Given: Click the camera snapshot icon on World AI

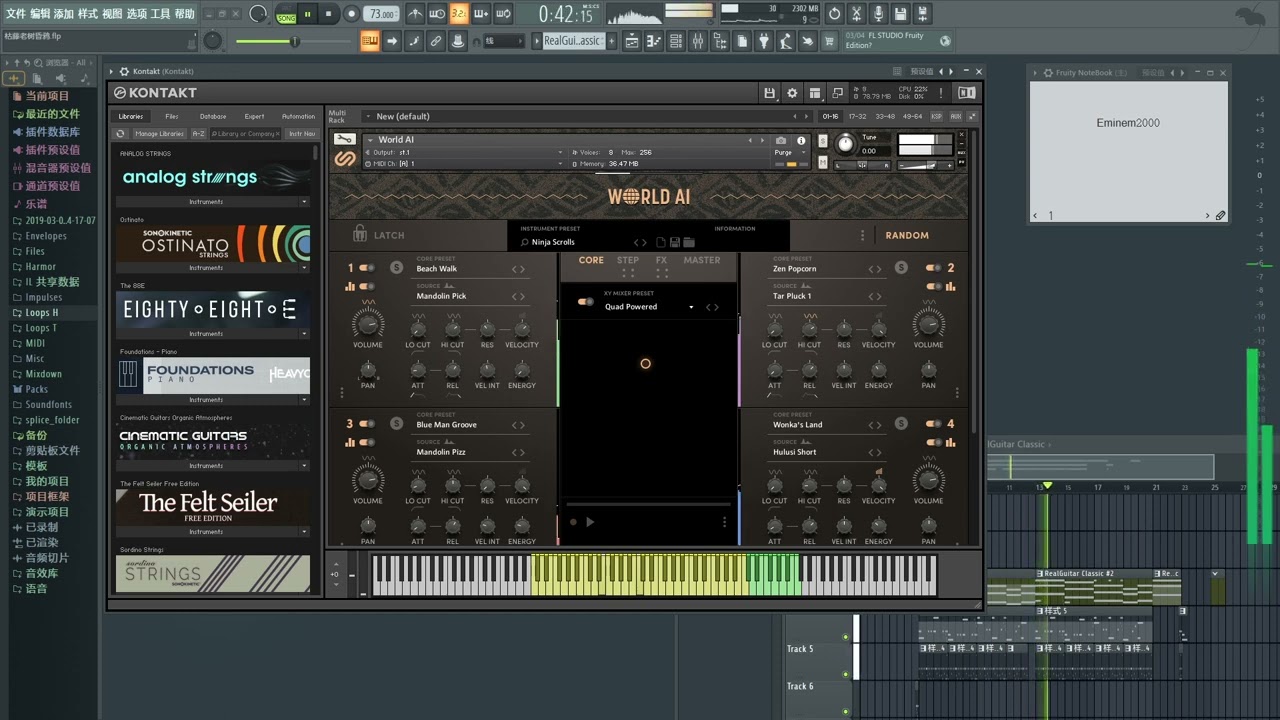Looking at the screenshot, I should [x=781, y=140].
